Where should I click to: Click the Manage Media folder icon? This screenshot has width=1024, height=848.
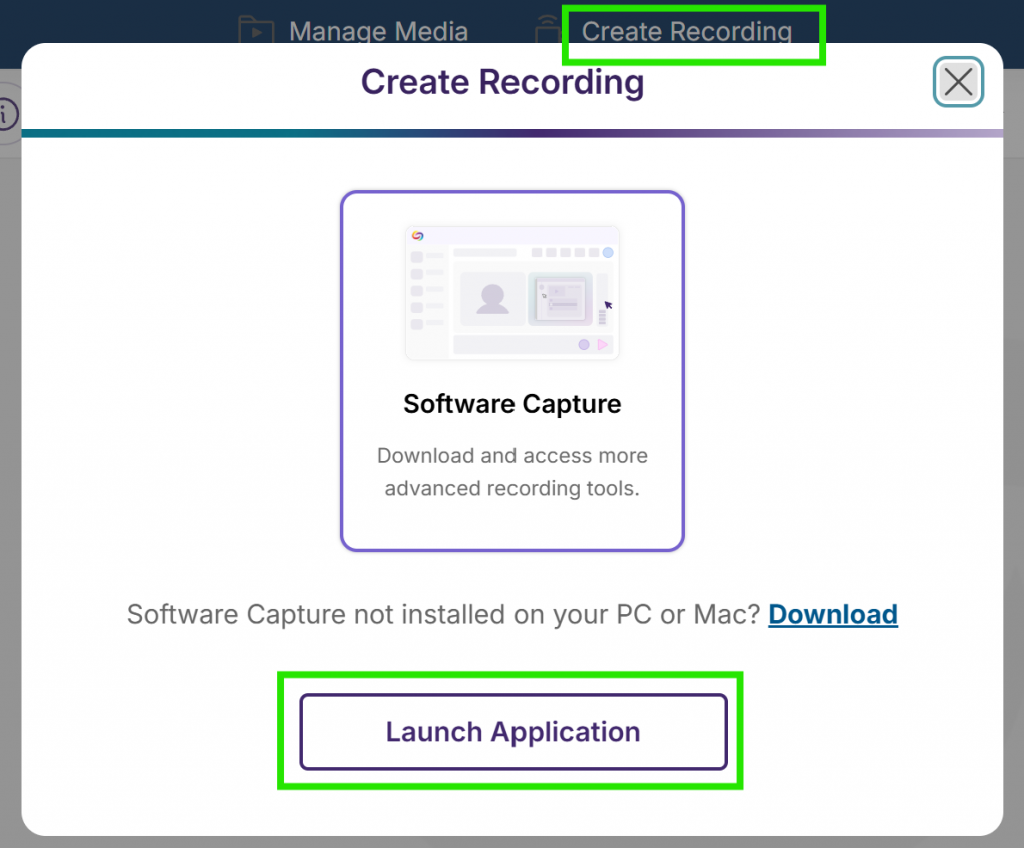click(x=256, y=30)
